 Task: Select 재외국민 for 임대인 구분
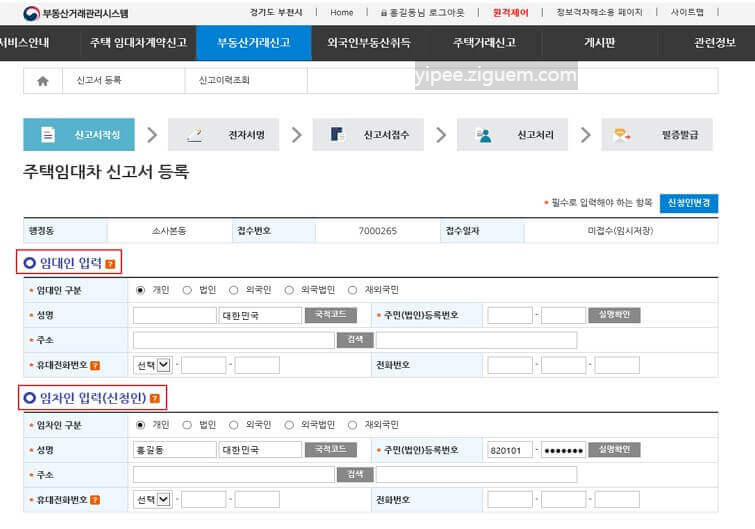click(352, 290)
